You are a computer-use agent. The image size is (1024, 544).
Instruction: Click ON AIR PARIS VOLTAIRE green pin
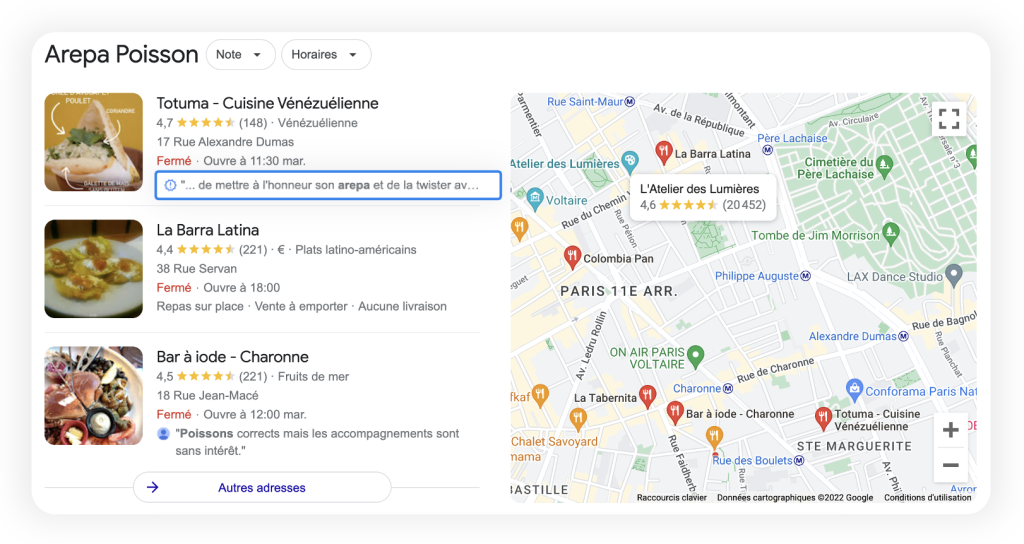pyautogui.click(x=696, y=356)
